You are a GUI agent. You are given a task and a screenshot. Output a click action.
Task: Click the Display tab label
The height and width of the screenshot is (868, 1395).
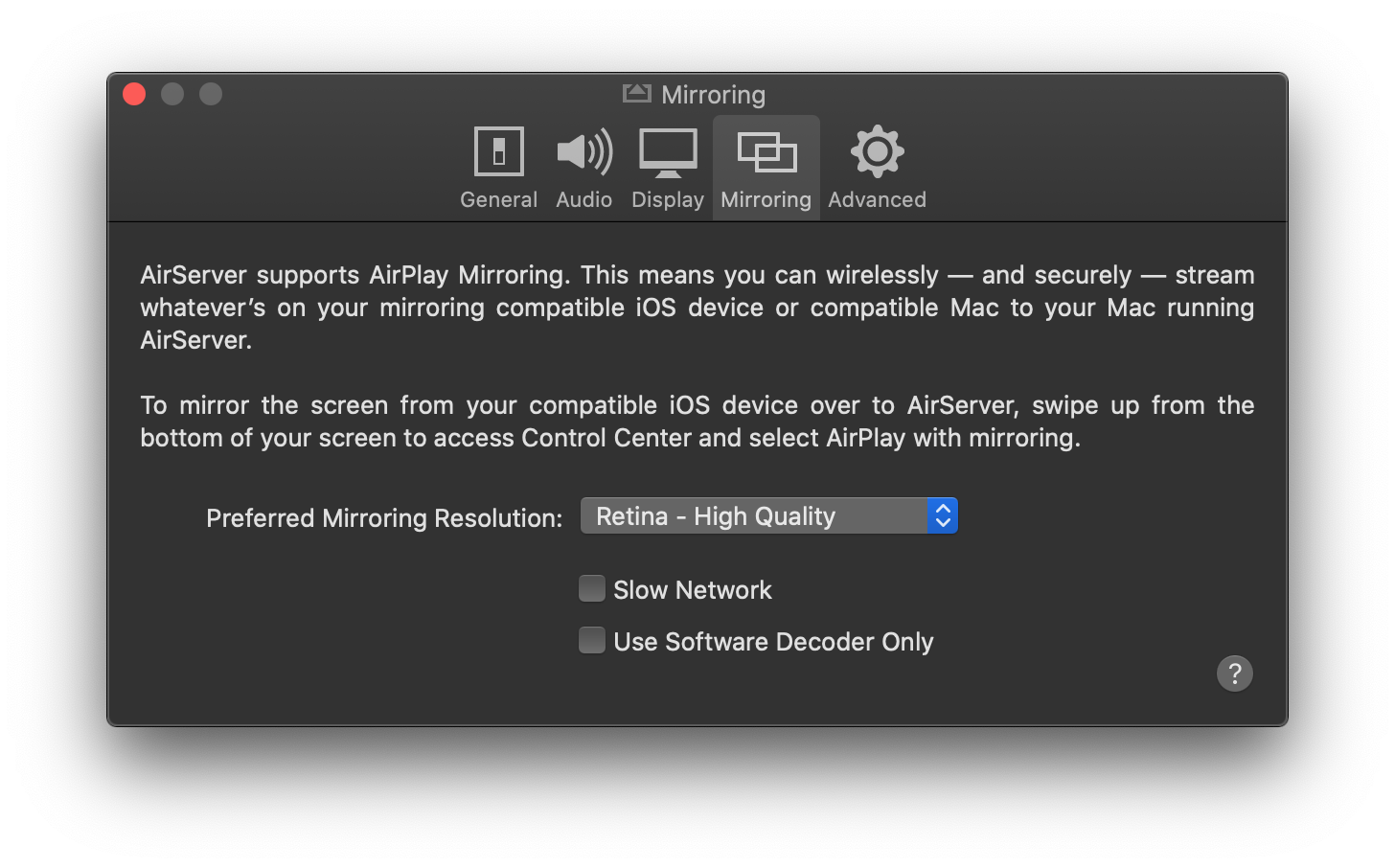point(668,199)
